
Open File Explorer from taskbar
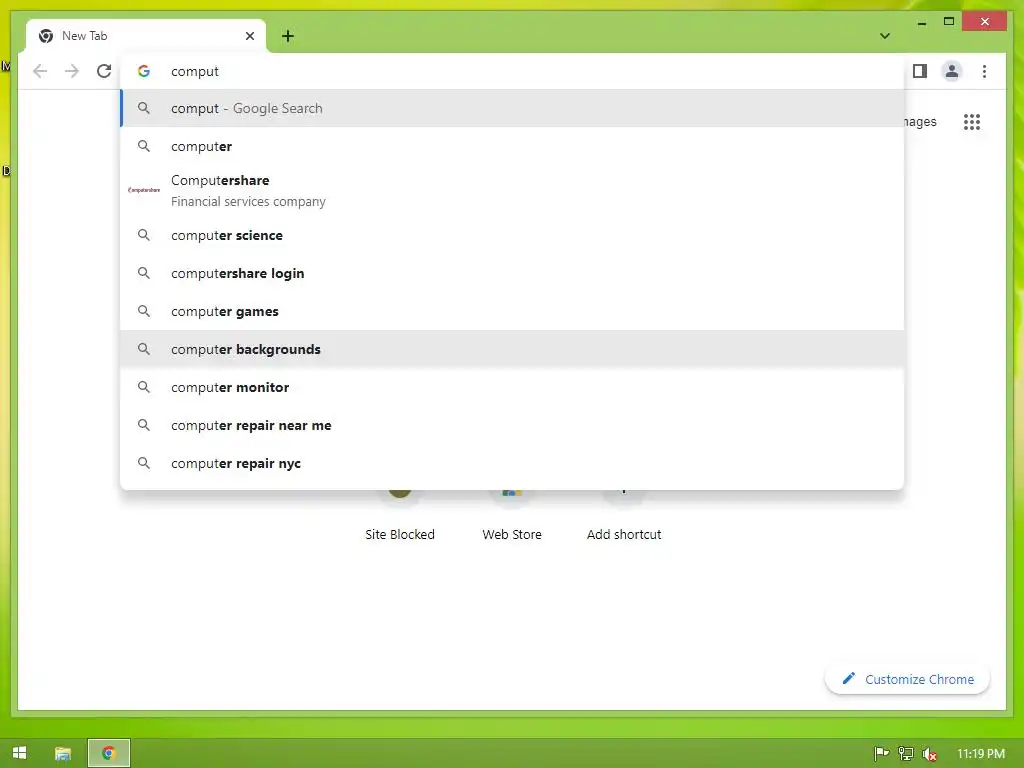63,753
